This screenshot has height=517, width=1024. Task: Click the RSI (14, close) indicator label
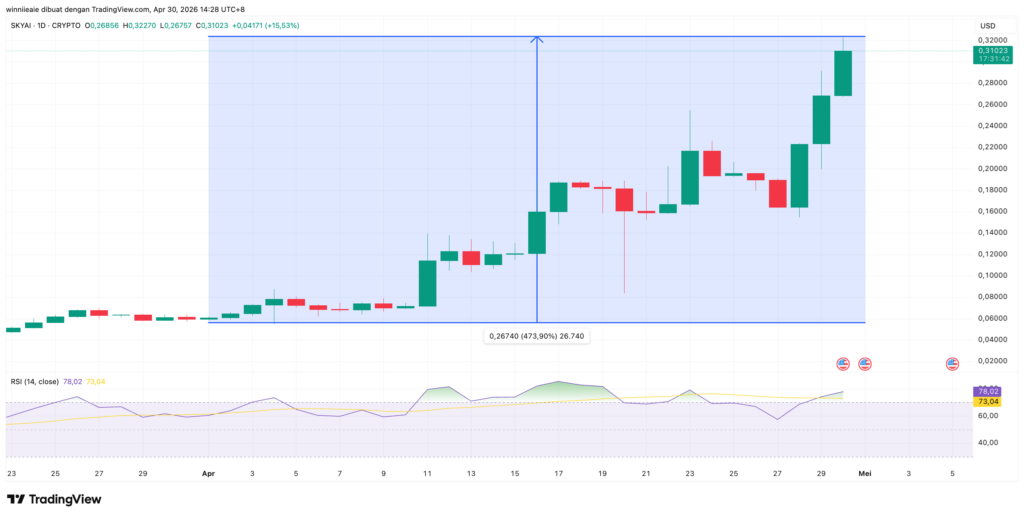(35, 381)
